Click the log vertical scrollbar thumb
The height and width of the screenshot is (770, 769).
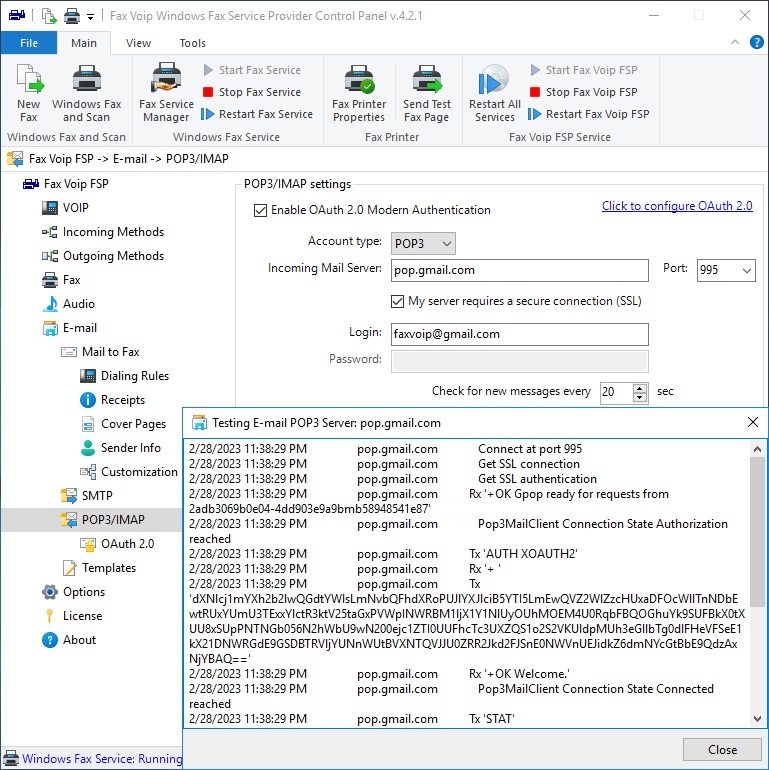757,531
